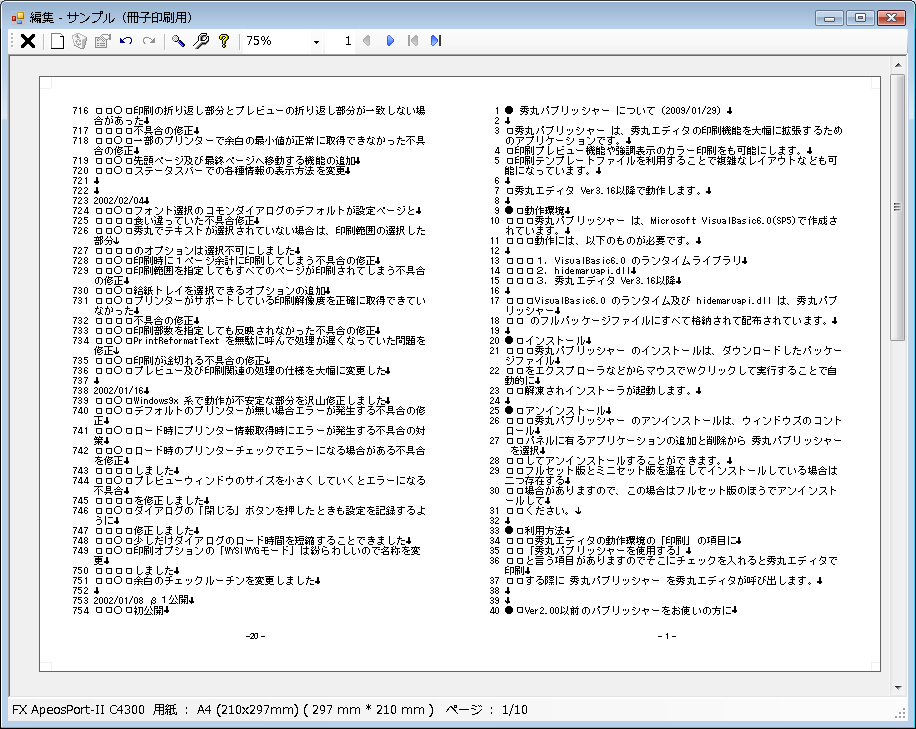Jump to last page icon

tap(435, 41)
